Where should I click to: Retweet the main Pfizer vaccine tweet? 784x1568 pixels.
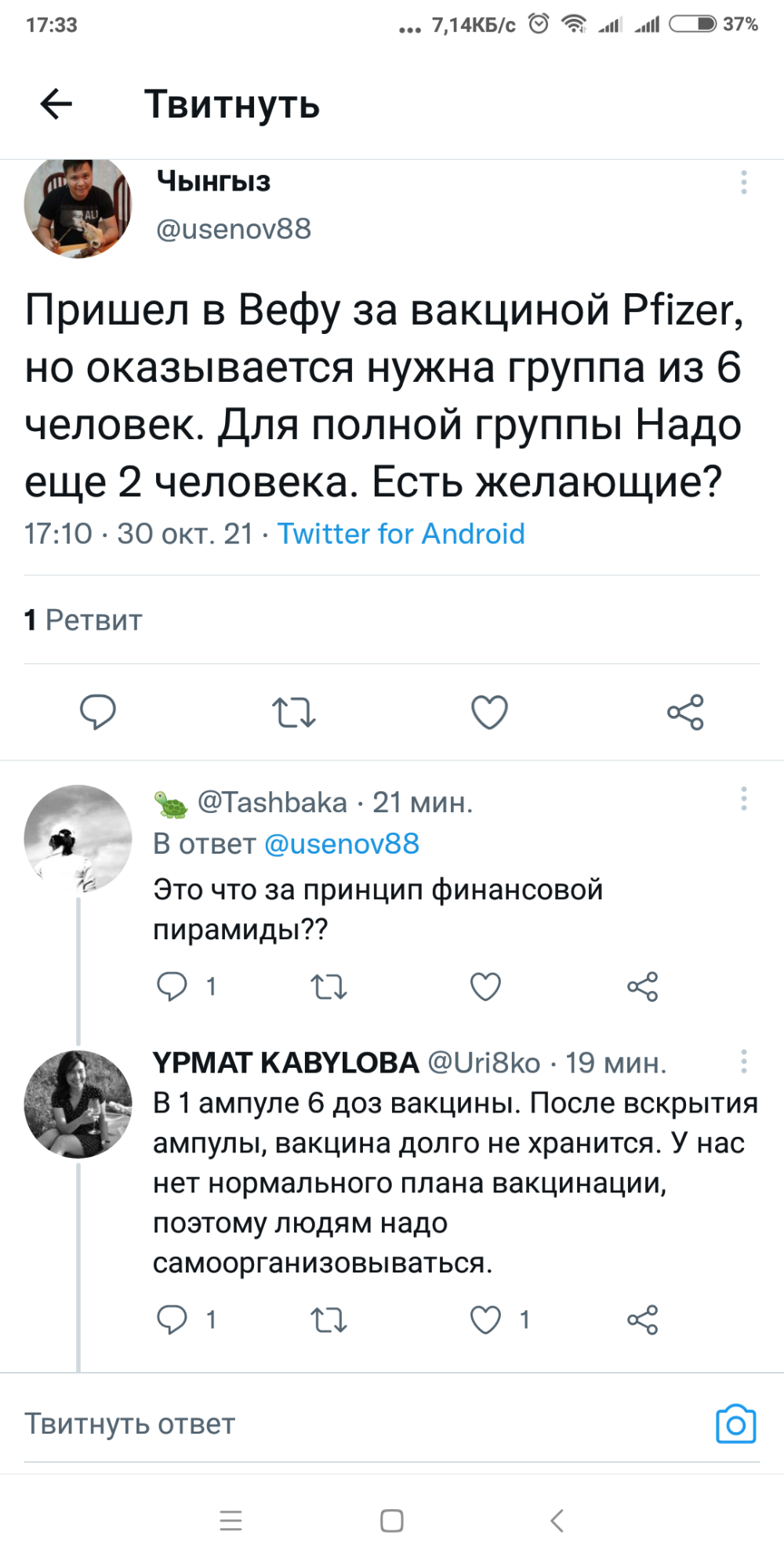pos(294,712)
